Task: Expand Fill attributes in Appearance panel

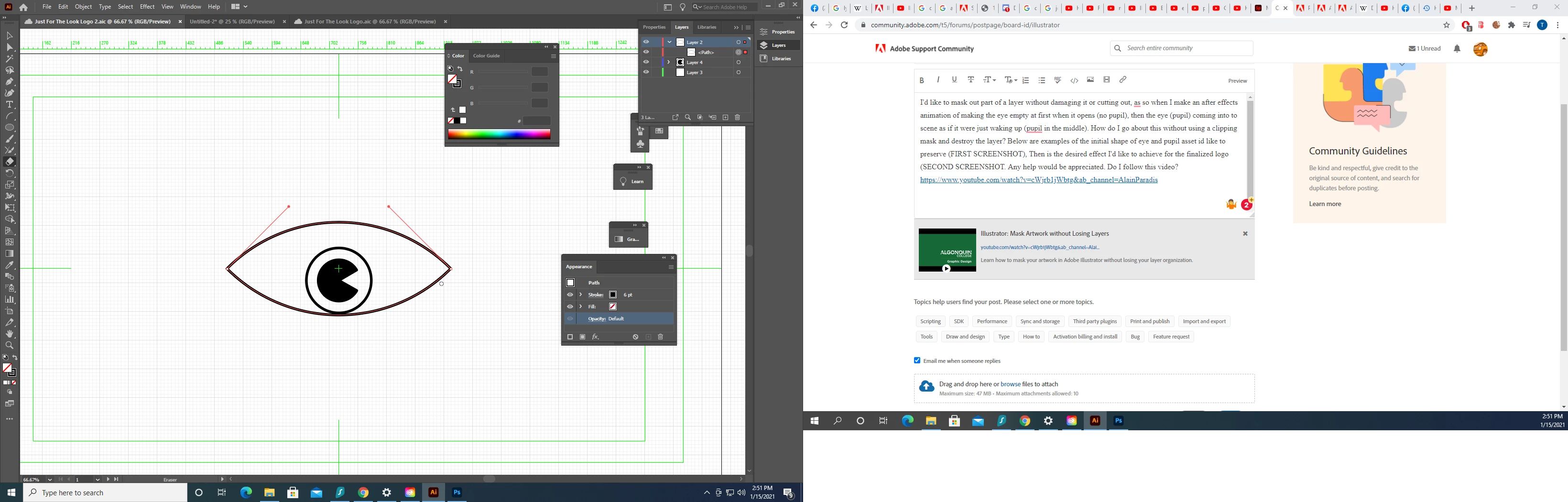Action: coord(581,306)
